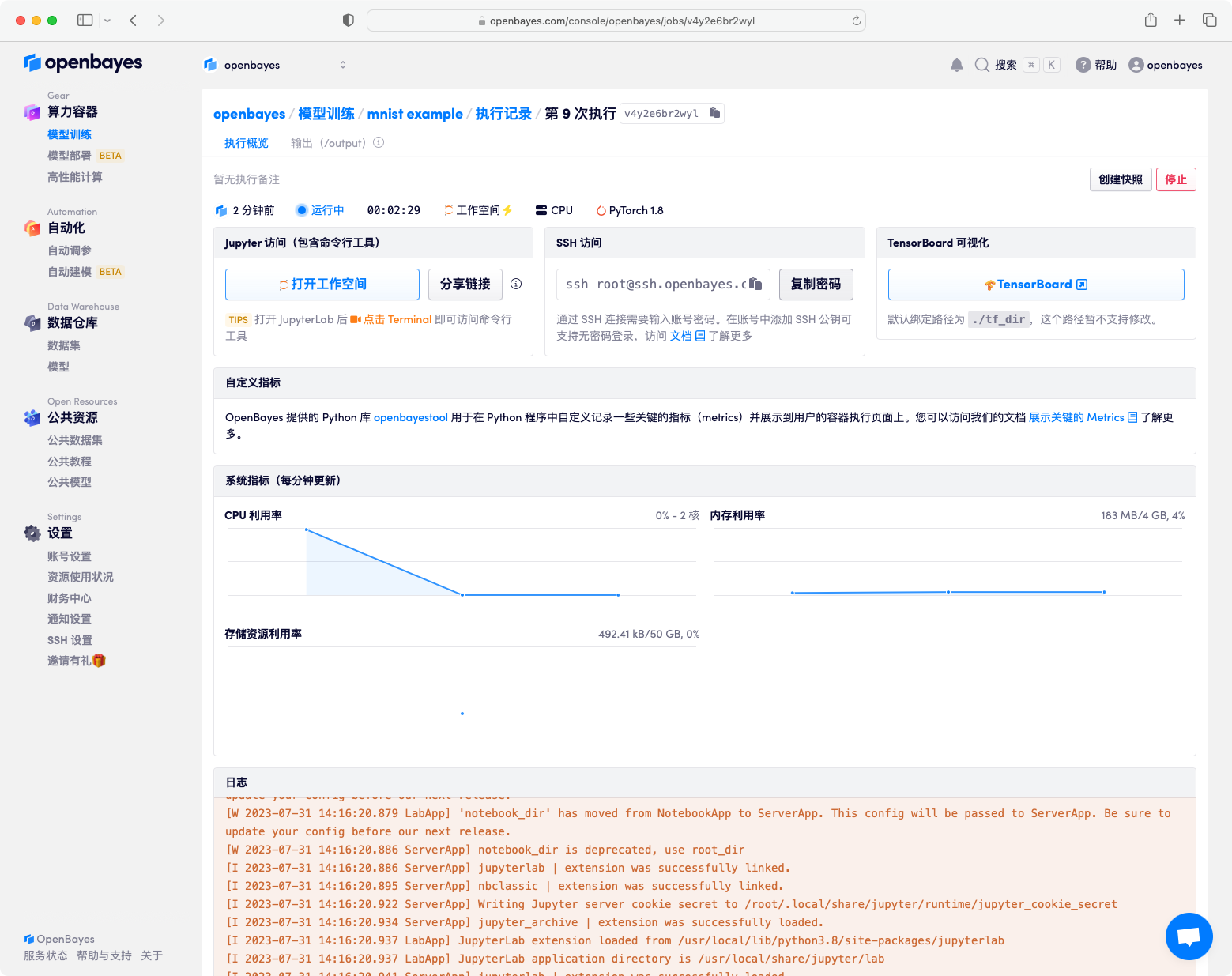
Task: Reload the page in address bar
Action: 856,21
